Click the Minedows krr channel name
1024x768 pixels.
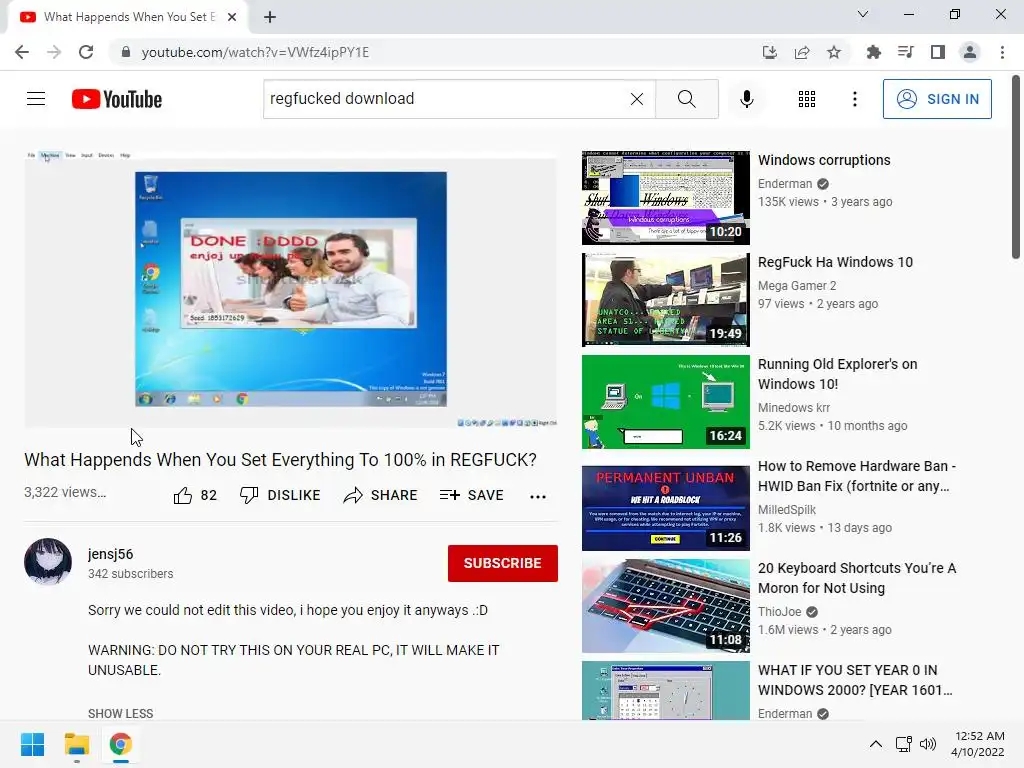(x=793, y=408)
